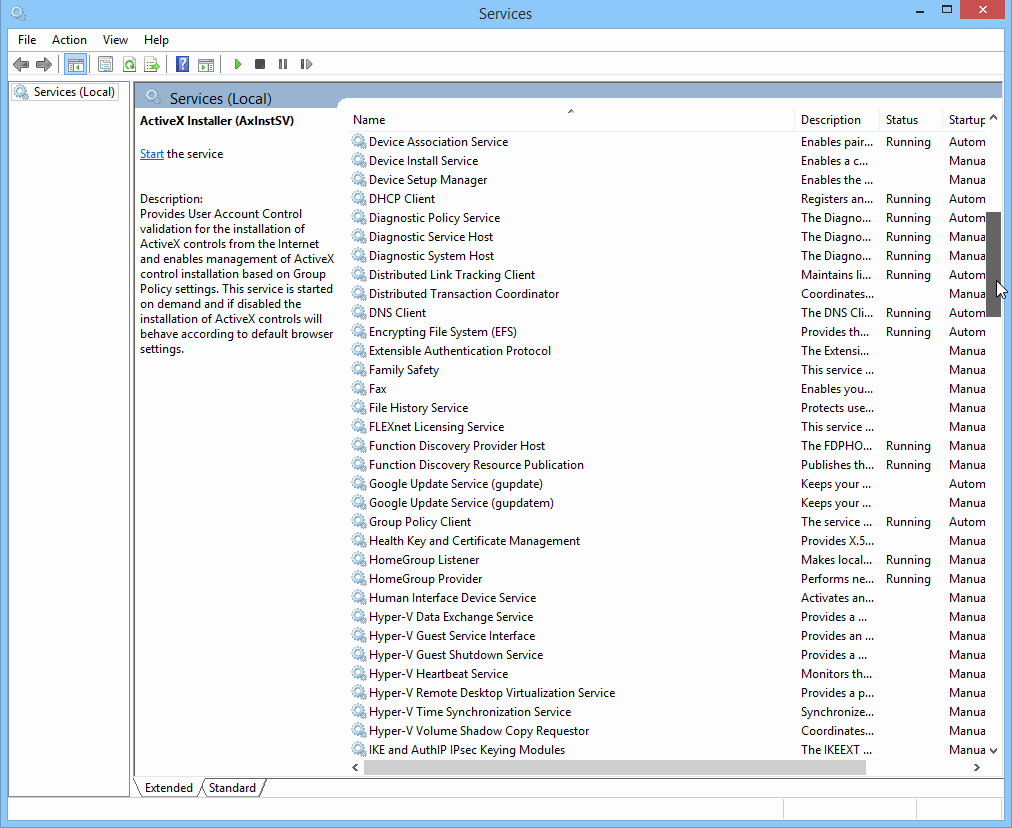Toggle Show/Hide Console Tree button
This screenshot has width=1012, height=828.
point(75,64)
